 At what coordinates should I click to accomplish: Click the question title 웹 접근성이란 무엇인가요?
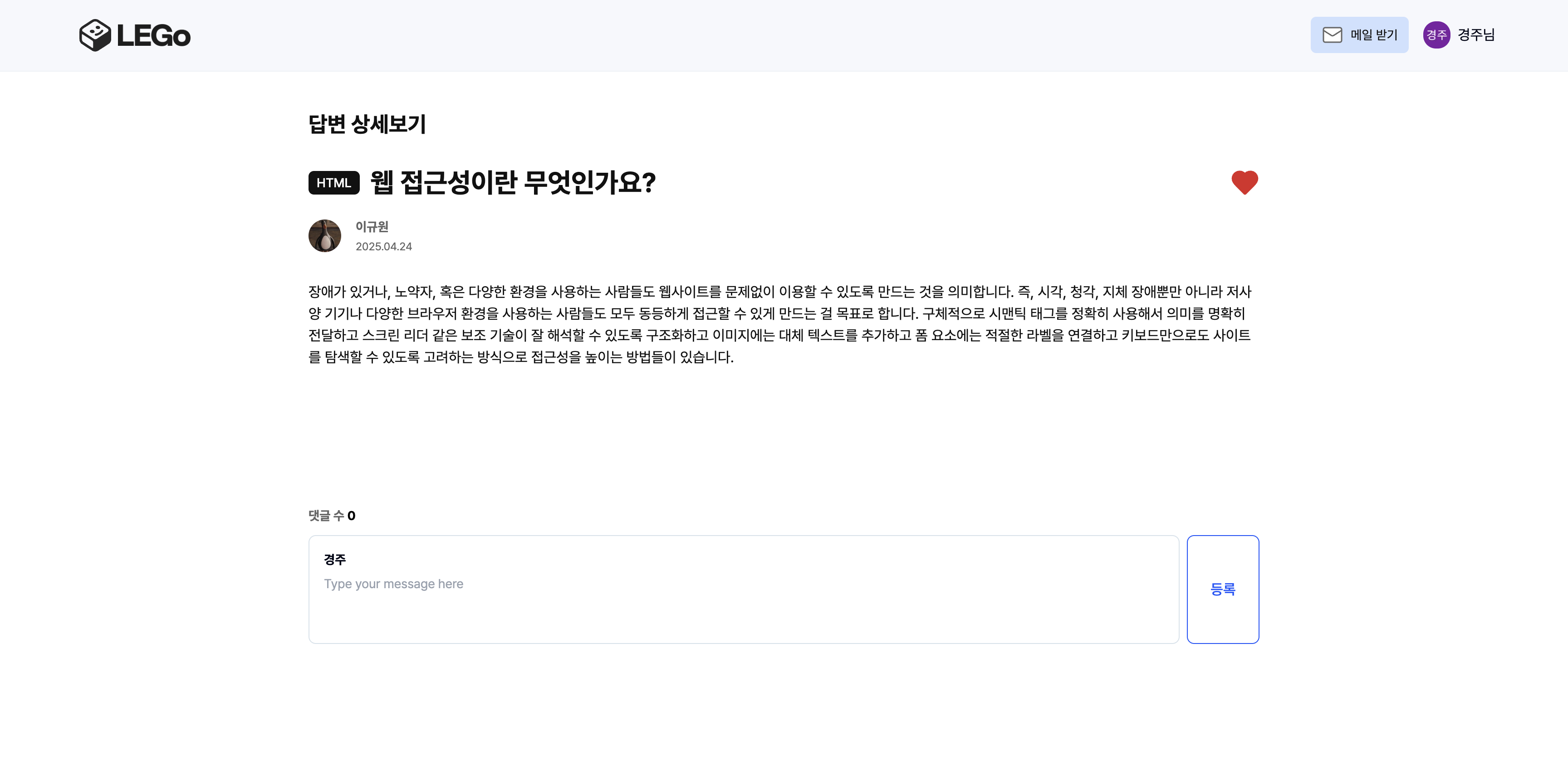click(x=513, y=182)
